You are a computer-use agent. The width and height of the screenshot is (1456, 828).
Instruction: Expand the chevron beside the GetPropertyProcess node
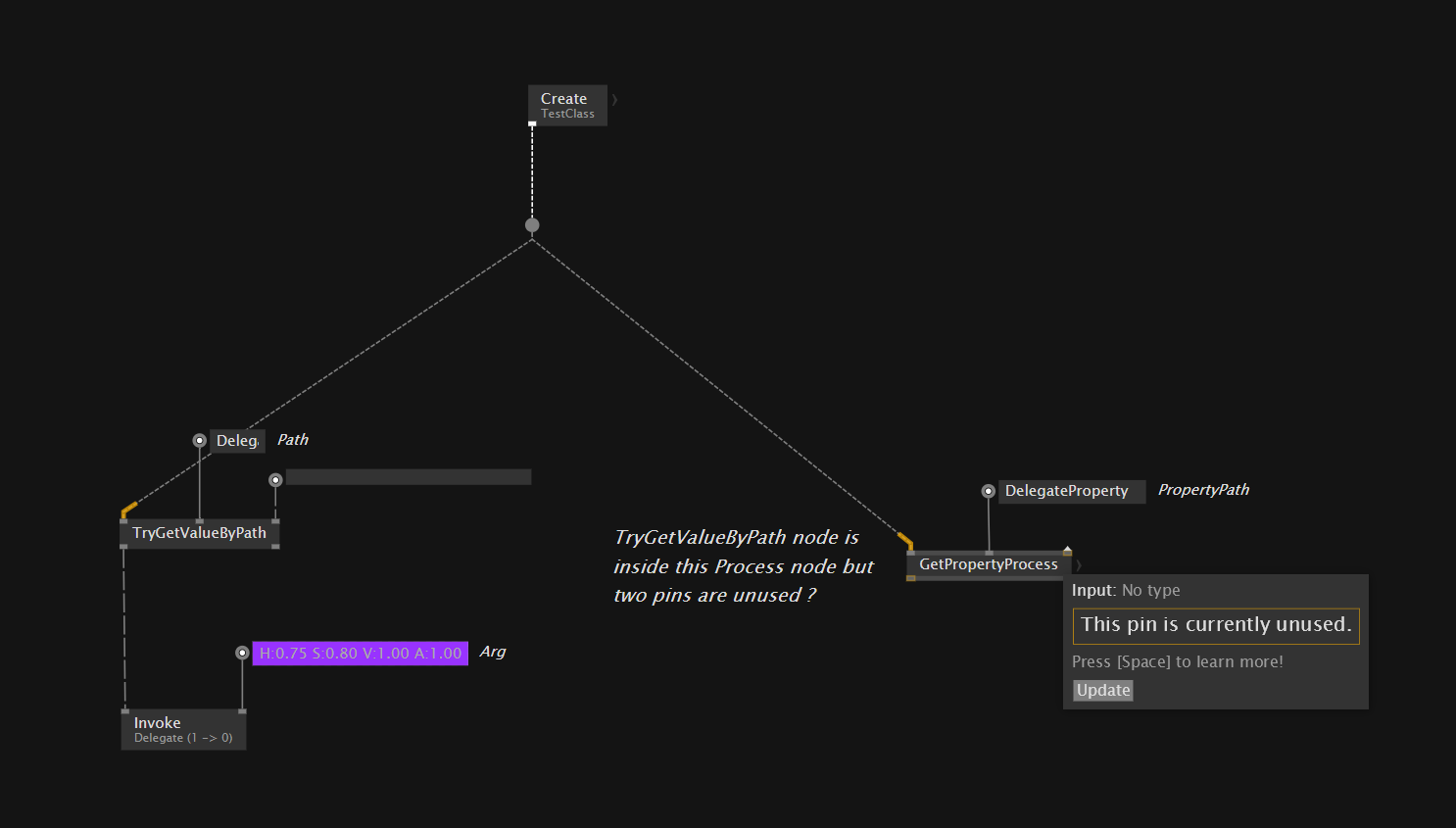click(1079, 565)
